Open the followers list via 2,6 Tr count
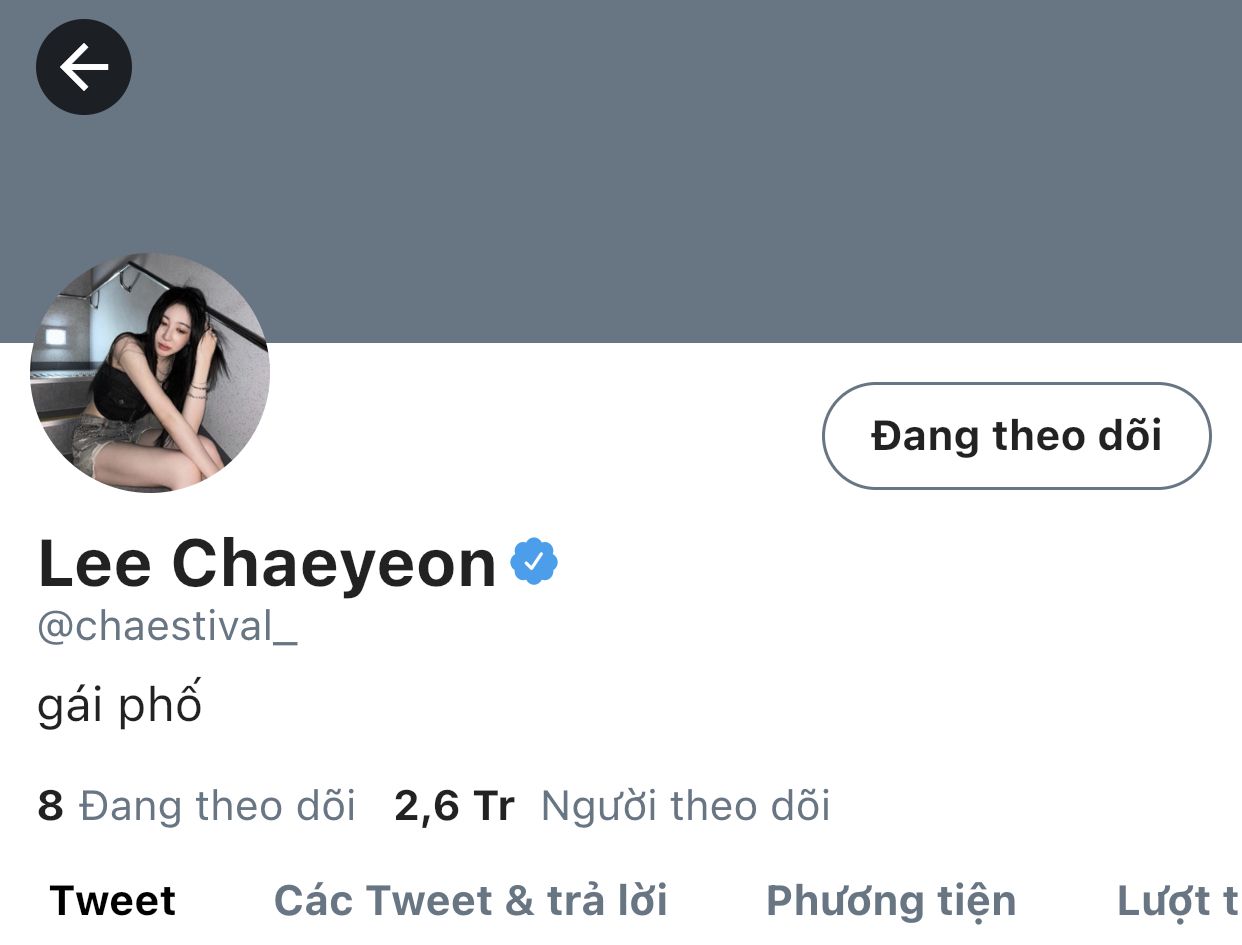The width and height of the screenshot is (1242, 945). point(454,806)
